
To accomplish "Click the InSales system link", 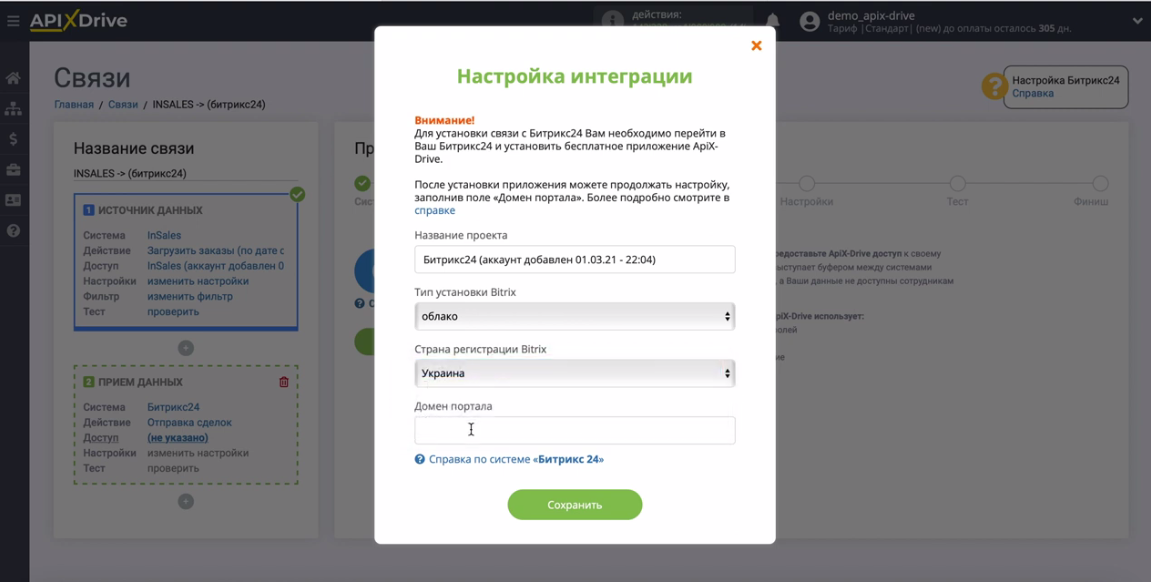I will pyautogui.click(x=164, y=236).
